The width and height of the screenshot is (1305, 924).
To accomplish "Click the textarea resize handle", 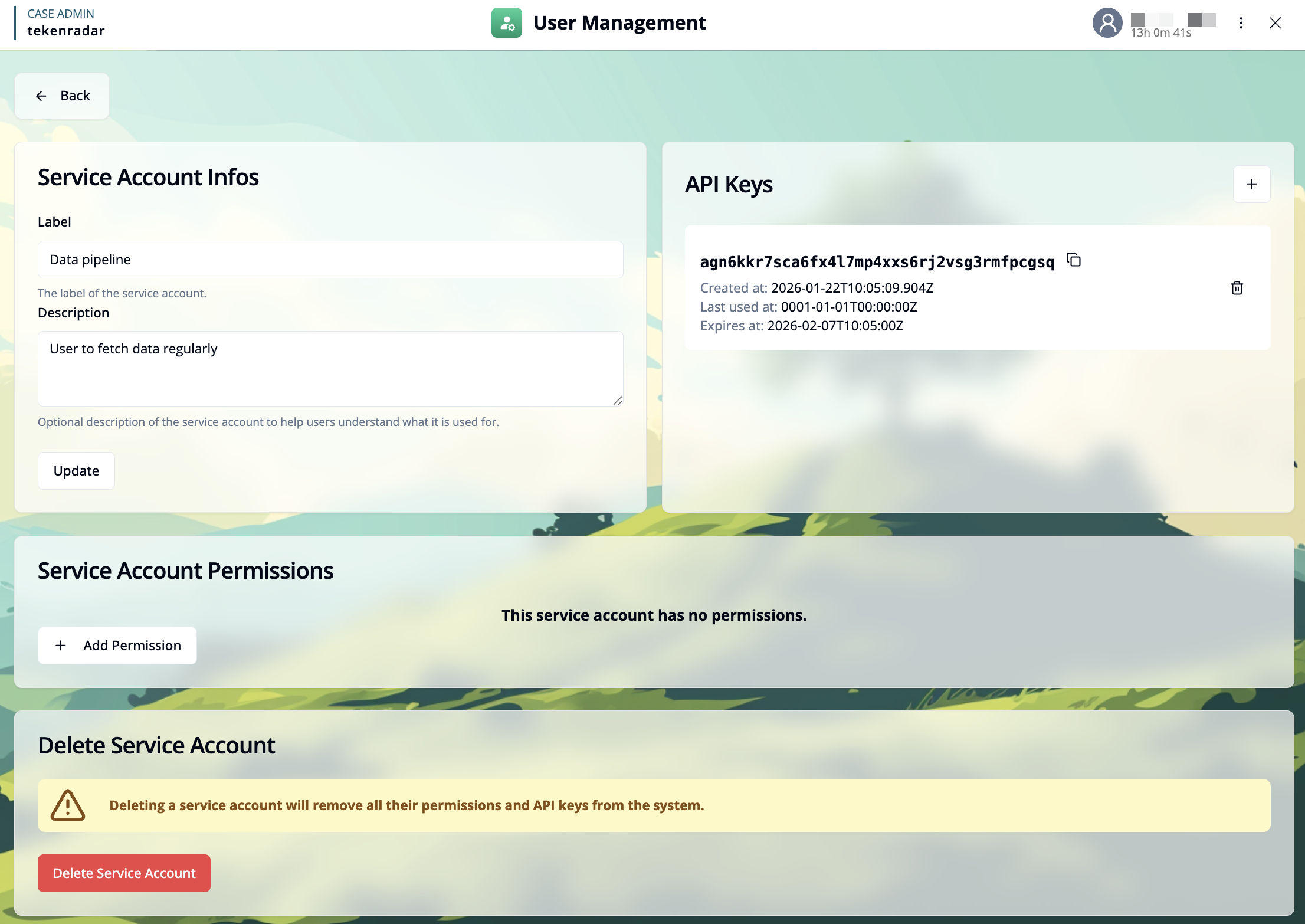I will (618, 401).
